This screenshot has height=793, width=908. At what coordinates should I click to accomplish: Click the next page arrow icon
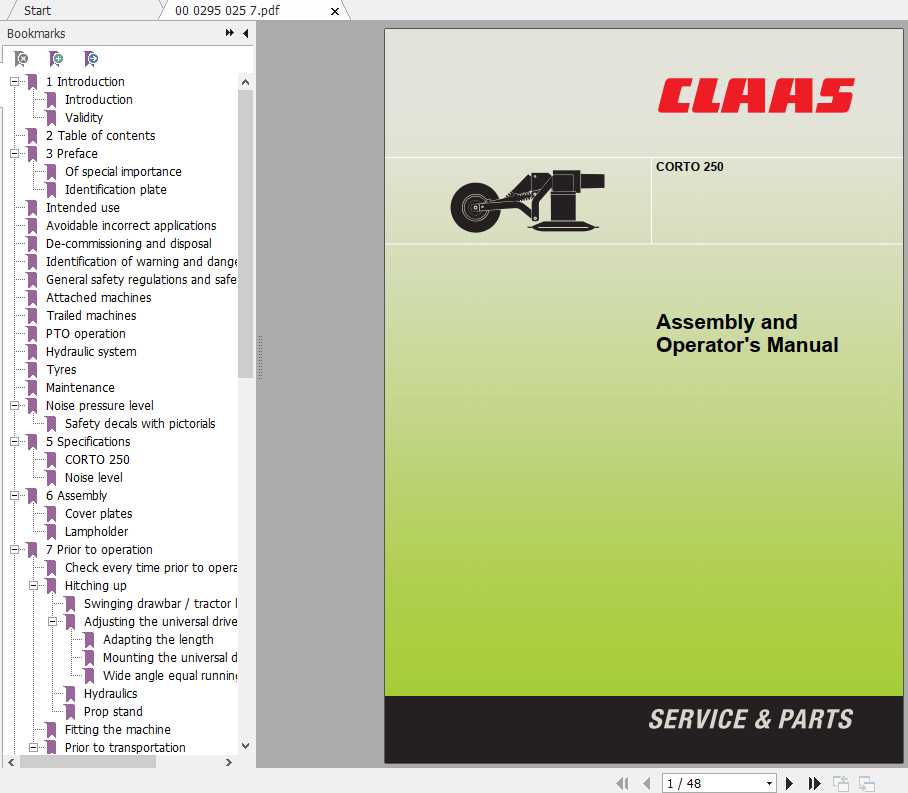click(789, 783)
